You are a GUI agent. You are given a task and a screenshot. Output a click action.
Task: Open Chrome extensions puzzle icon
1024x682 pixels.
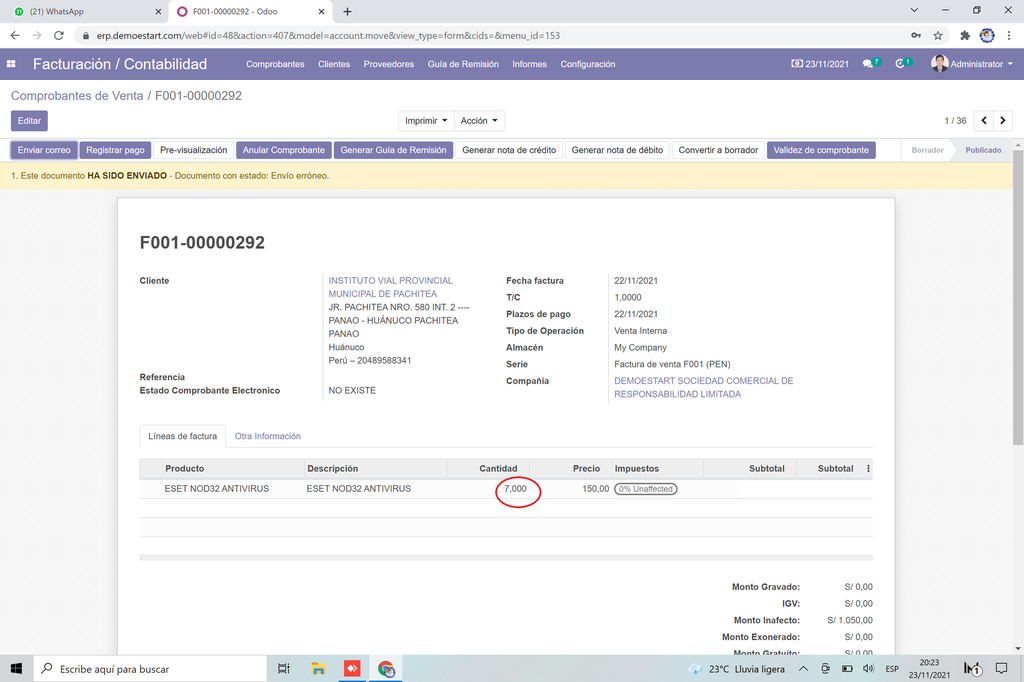point(965,35)
